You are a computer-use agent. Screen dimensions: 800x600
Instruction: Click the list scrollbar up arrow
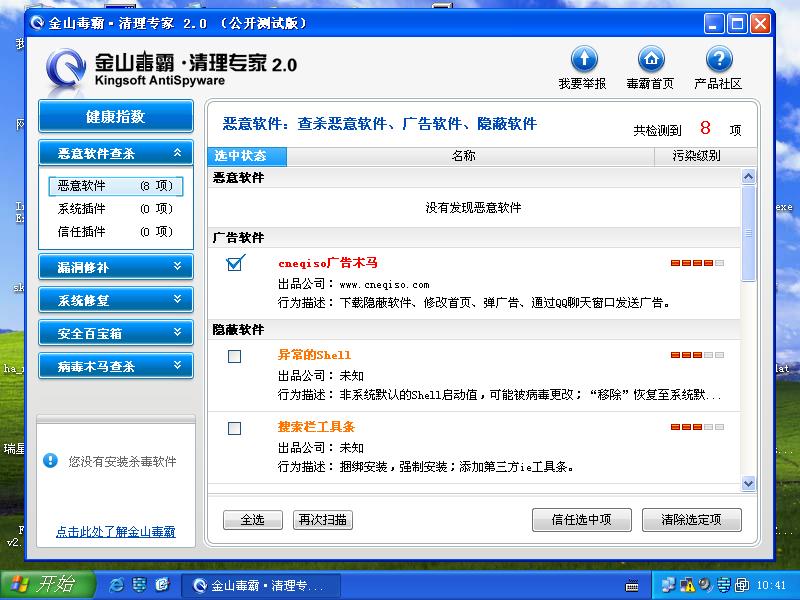(x=748, y=177)
